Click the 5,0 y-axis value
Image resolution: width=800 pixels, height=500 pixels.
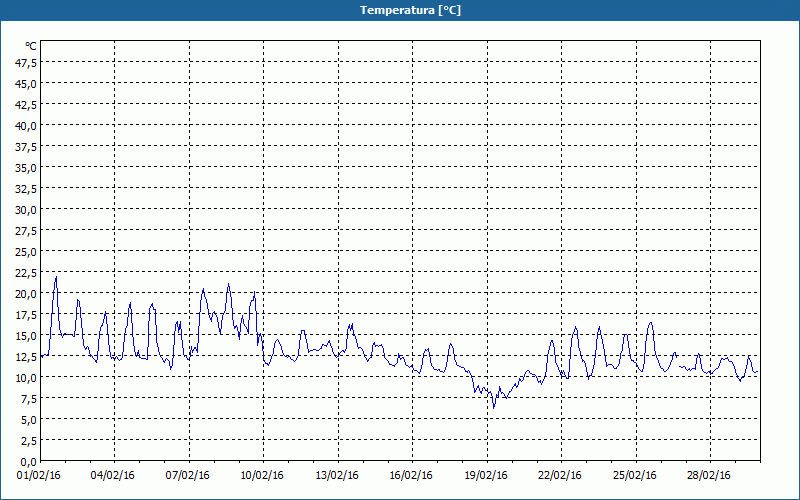pyautogui.click(x=28, y=419)
